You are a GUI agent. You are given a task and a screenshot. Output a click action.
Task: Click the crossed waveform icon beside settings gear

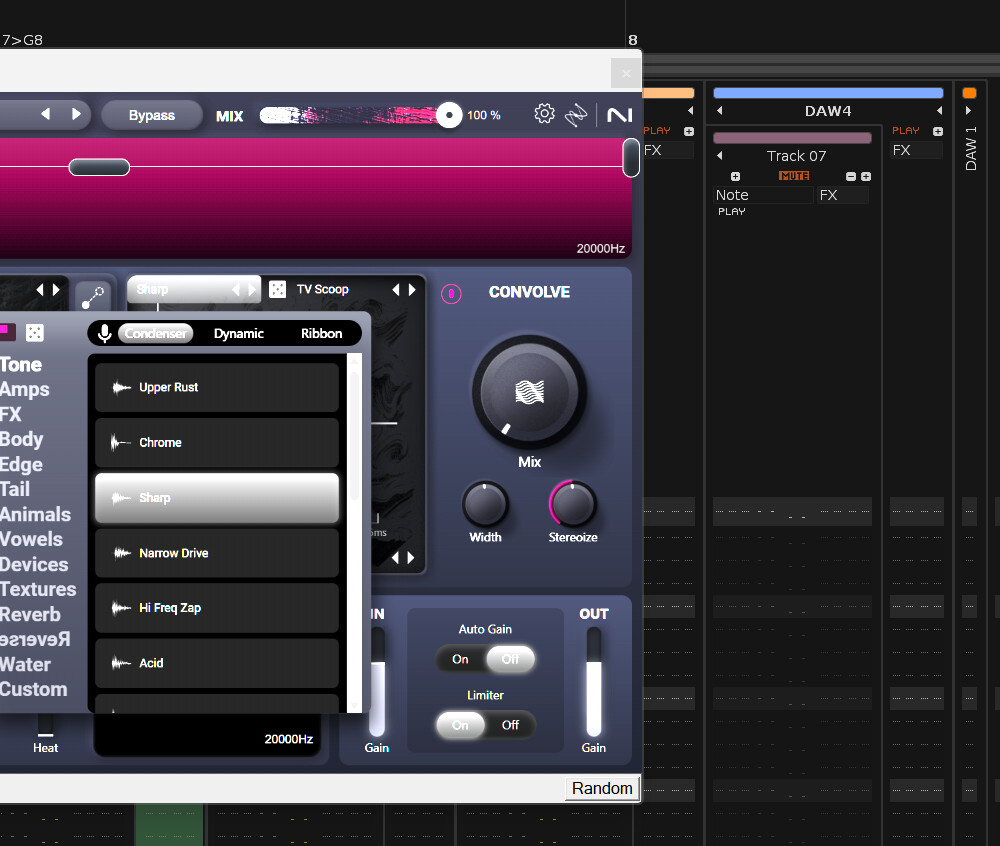(x=576, y=115)
